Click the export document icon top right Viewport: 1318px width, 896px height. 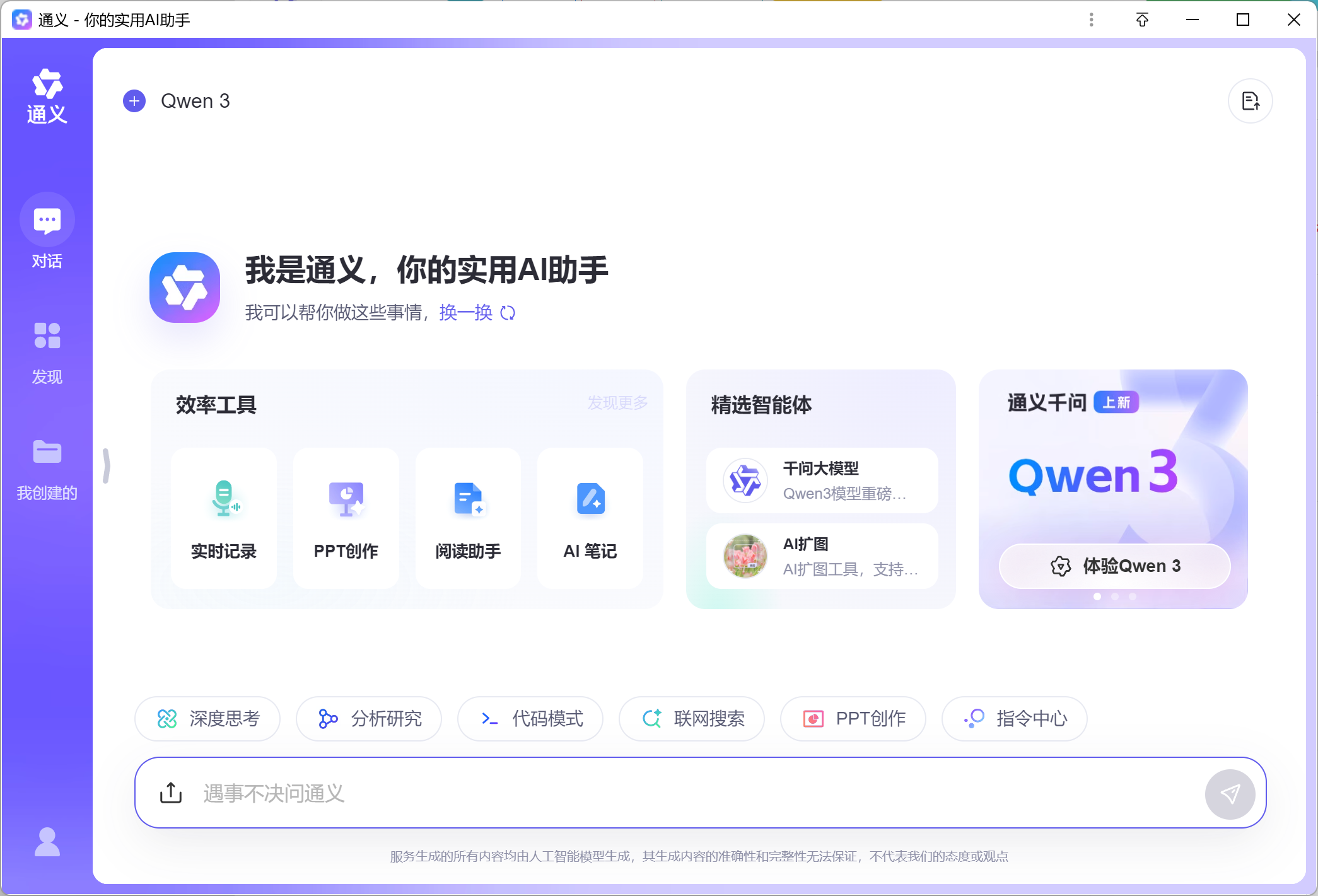(1250, 101)
